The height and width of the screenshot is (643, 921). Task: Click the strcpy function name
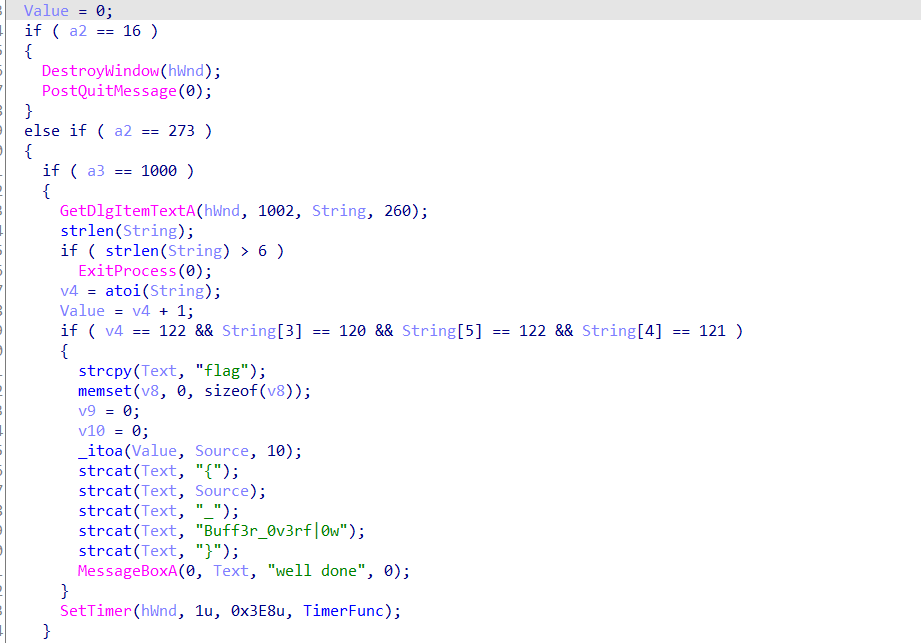click(x=105, y=371)
